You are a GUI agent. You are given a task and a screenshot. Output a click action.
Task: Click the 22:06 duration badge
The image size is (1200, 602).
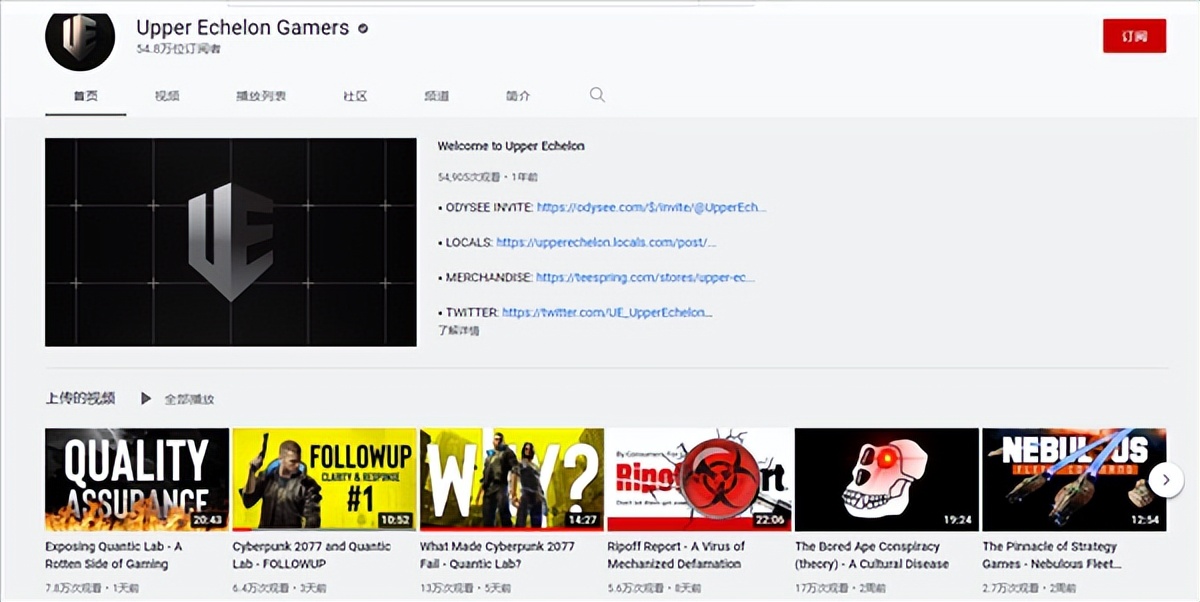click(770, 520)
